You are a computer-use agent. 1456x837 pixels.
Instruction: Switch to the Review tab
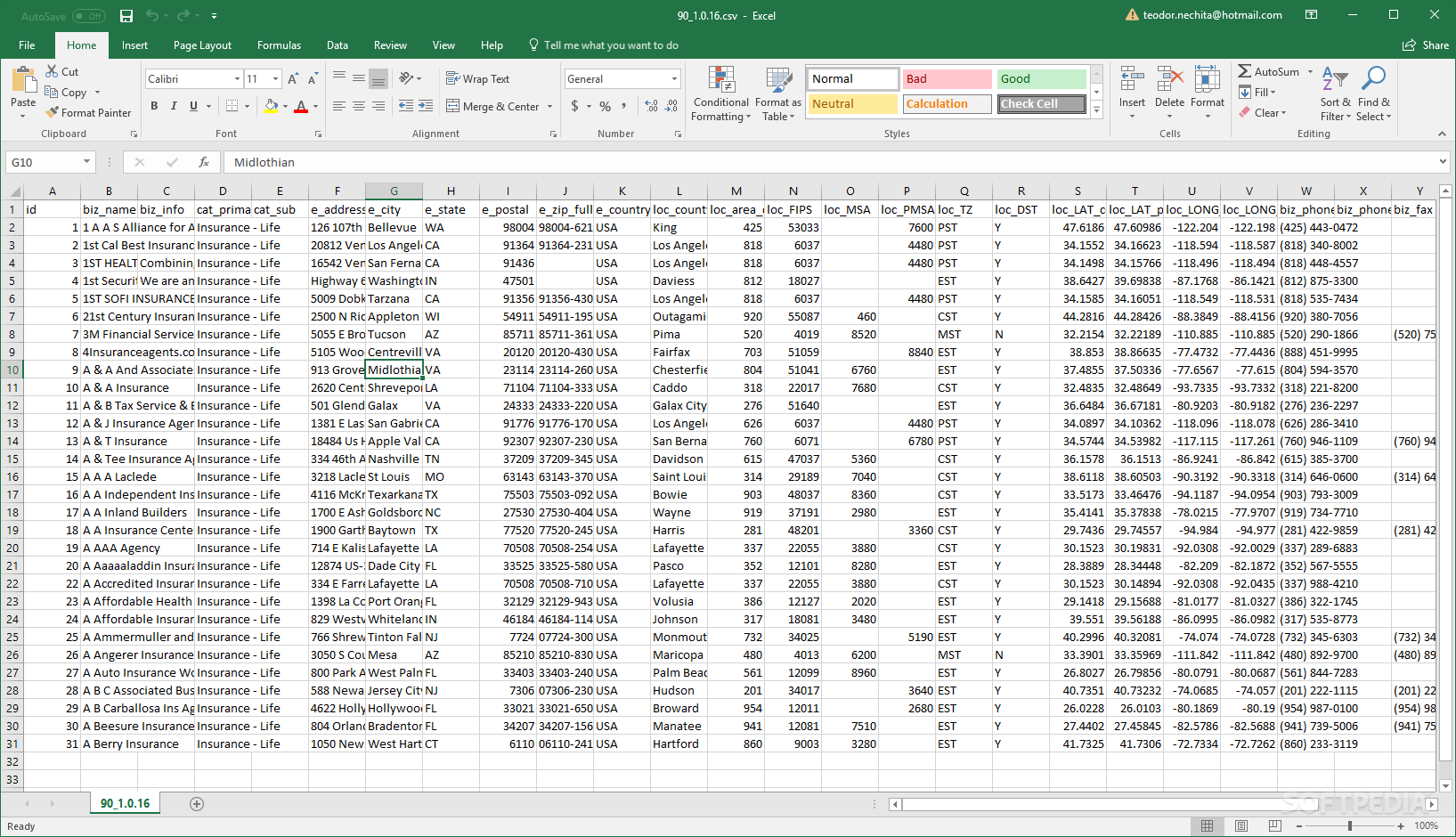coord(390,45)
